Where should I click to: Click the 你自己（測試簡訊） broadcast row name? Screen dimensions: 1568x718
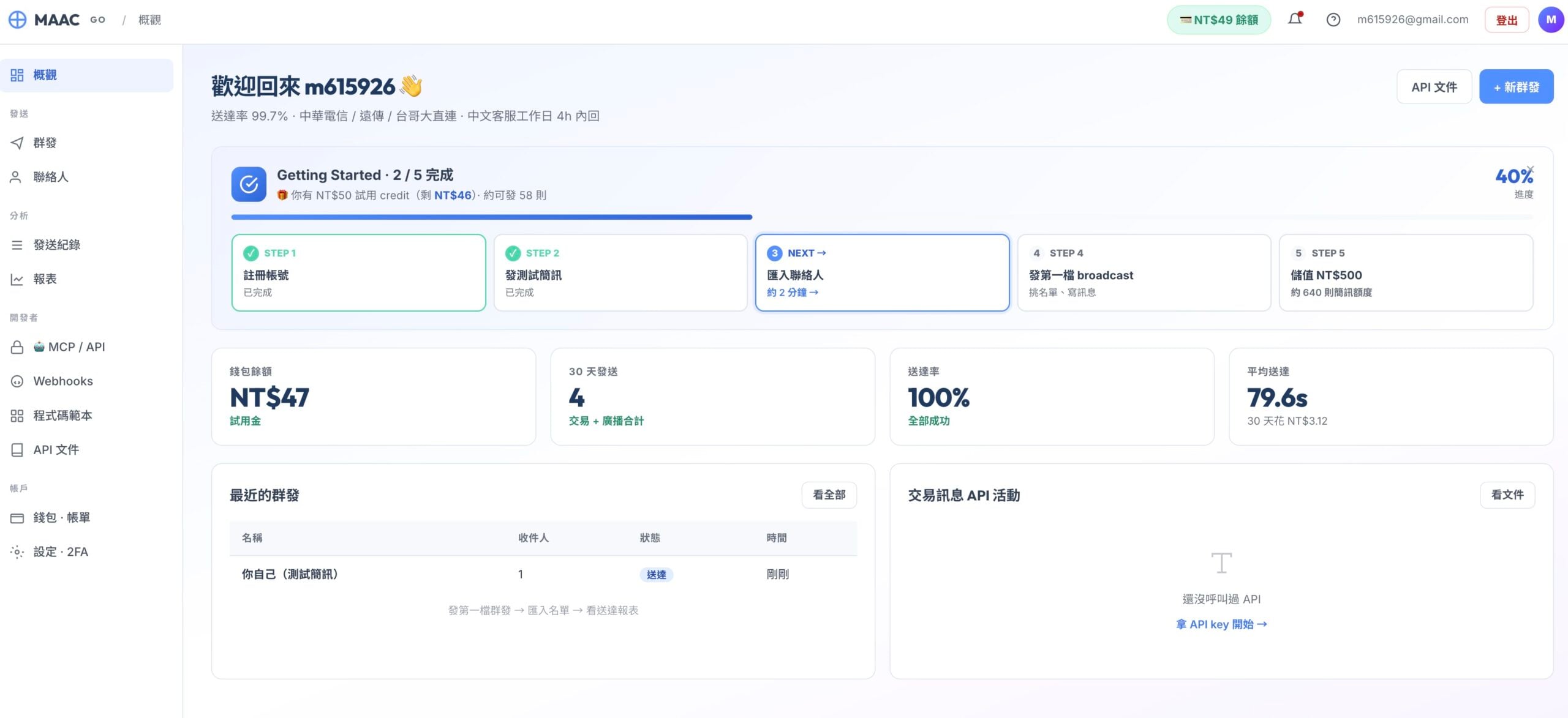290,574
